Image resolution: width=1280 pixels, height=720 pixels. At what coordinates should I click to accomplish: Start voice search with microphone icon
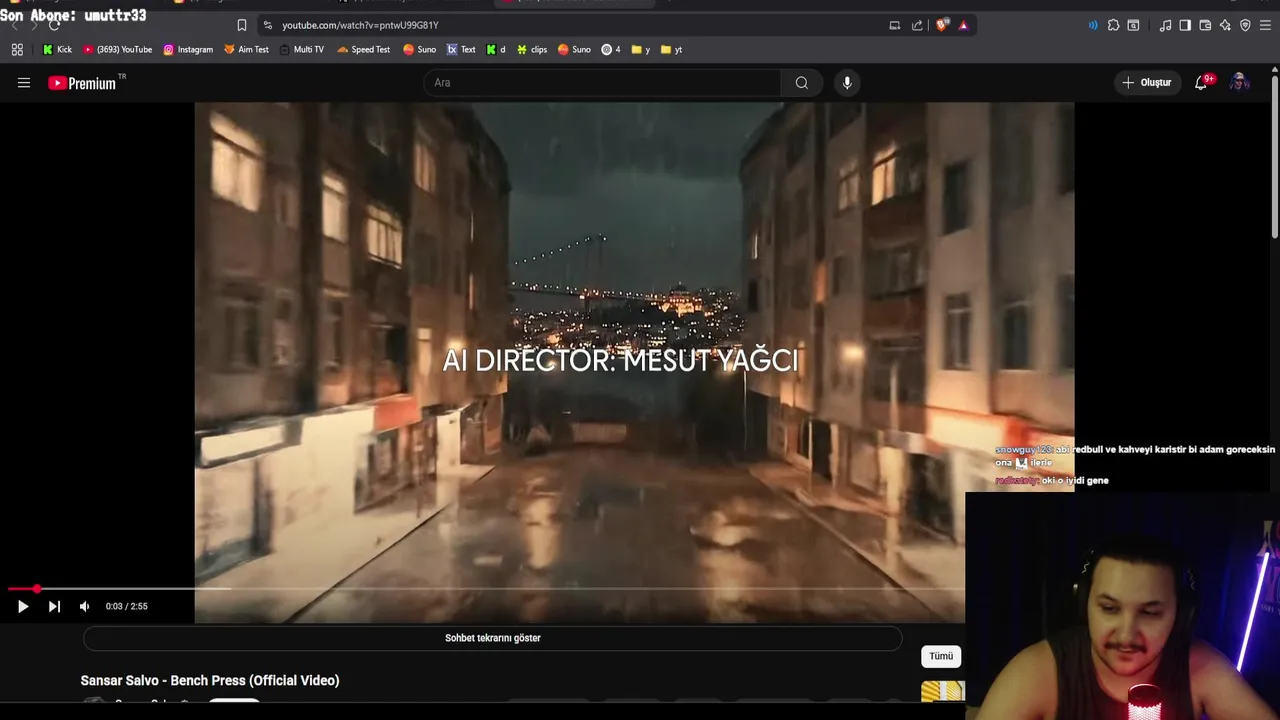[847, 83]
